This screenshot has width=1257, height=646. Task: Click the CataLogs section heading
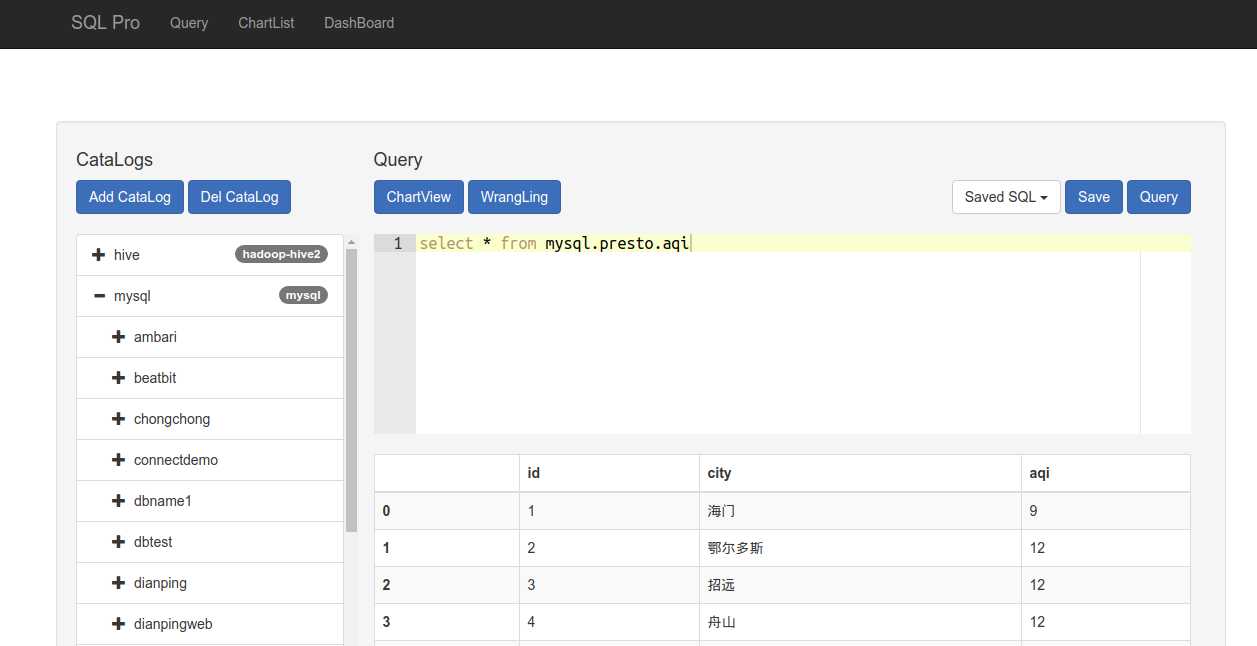[114, 159]
